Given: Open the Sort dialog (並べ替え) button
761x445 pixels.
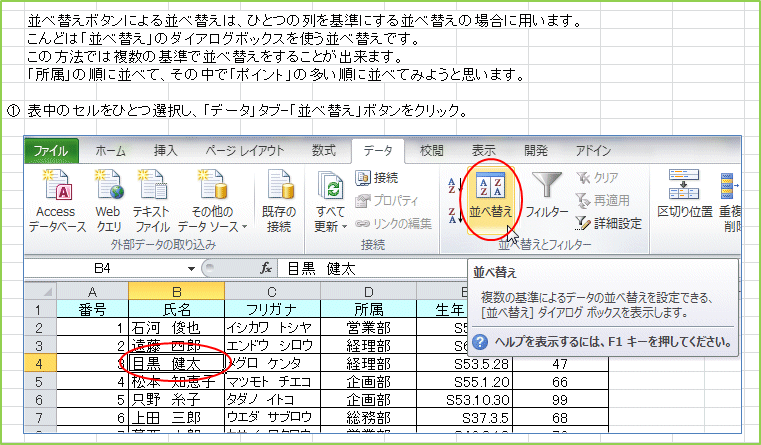Looking at the screenshot, I should pyautogui.click(x=491, y=200).
